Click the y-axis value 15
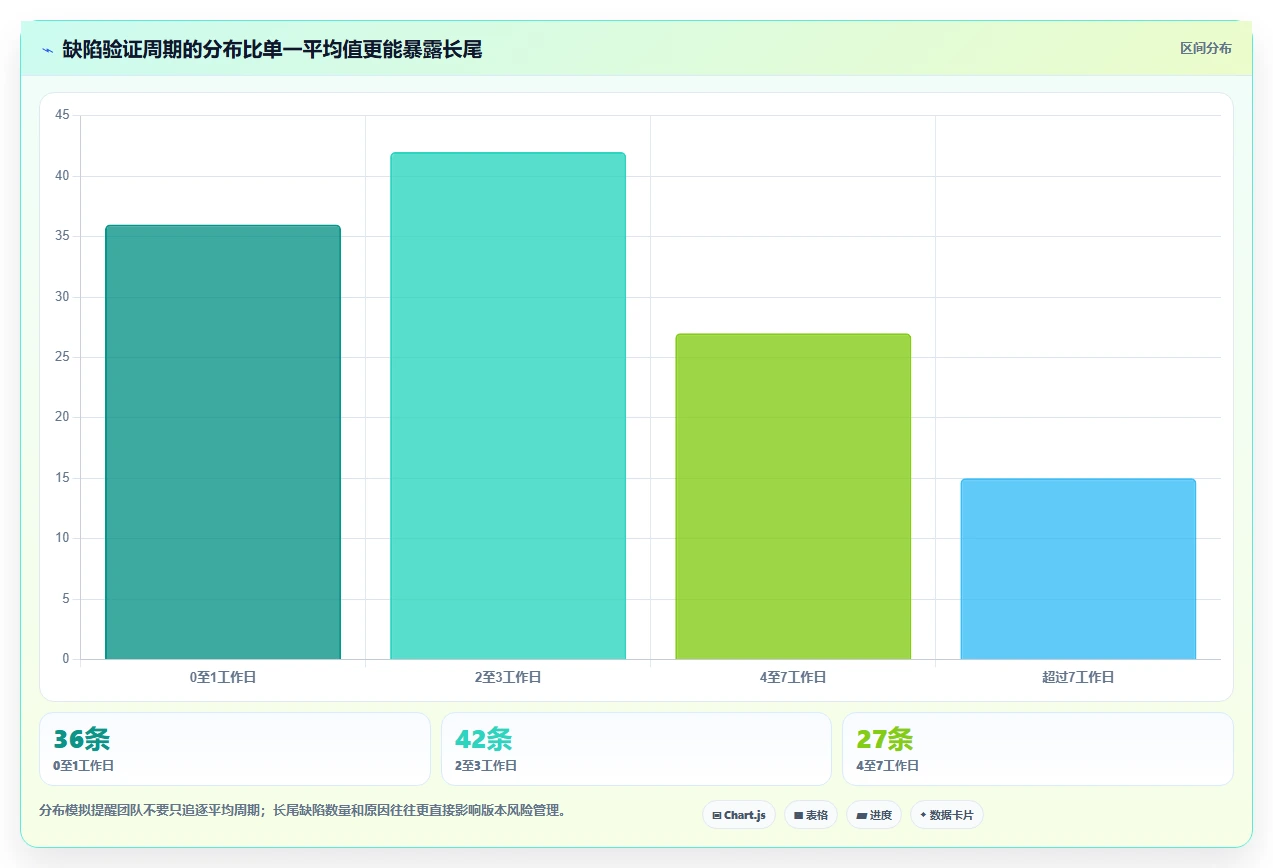 point(62,478)
